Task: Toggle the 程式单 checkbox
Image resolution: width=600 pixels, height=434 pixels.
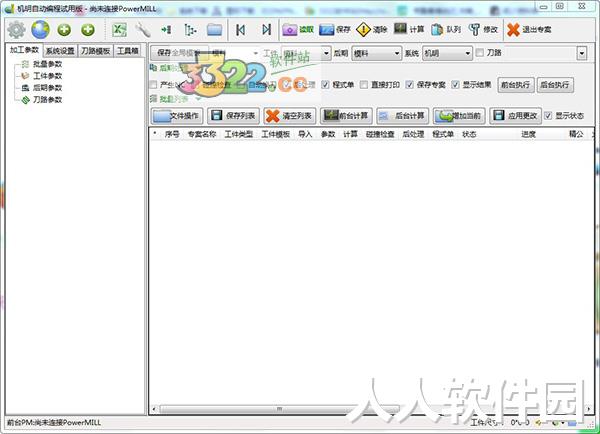Action: pyautogui.click(x=325, y=85)
